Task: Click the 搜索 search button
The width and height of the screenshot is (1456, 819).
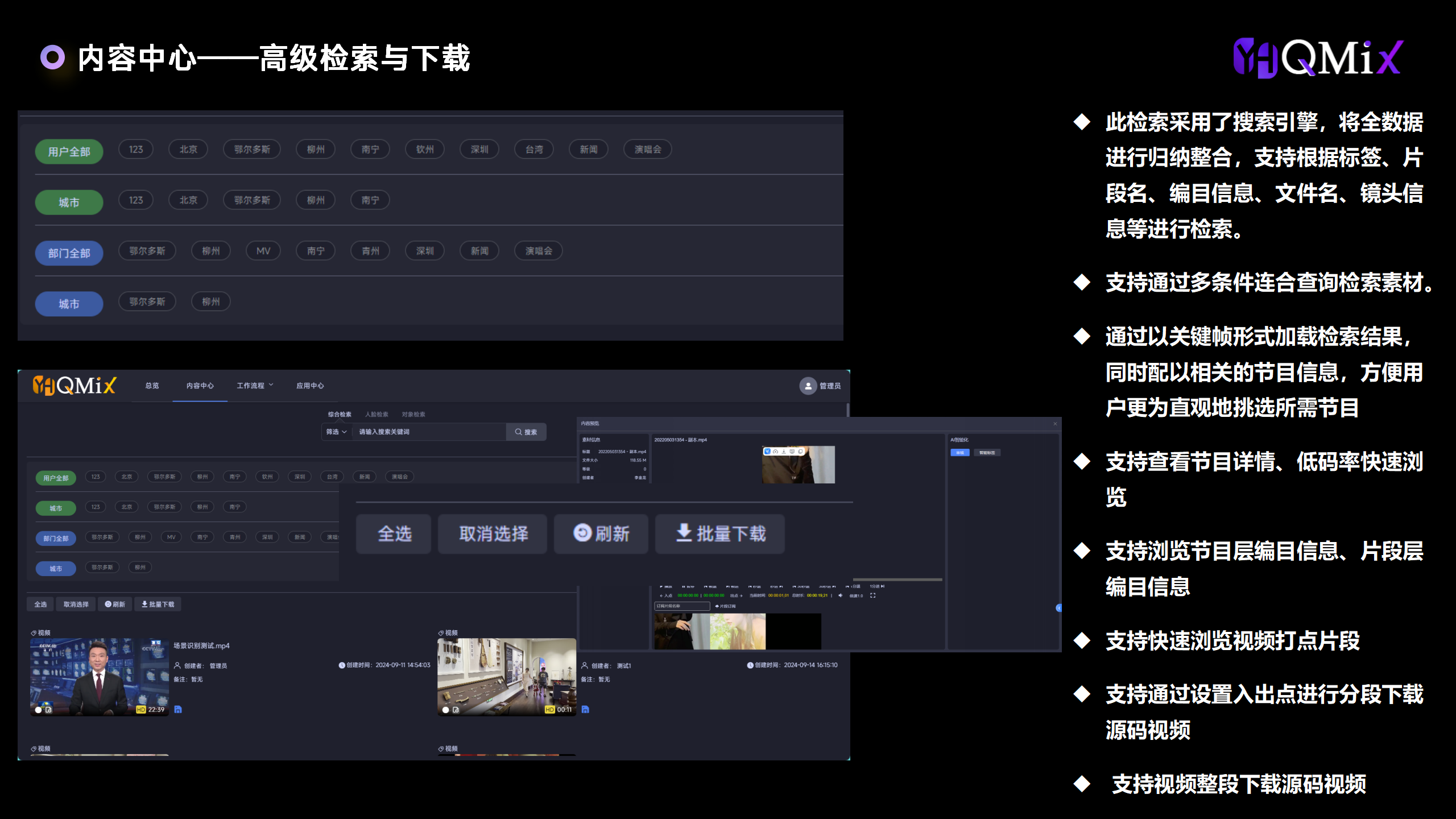Action: (526, 432)
